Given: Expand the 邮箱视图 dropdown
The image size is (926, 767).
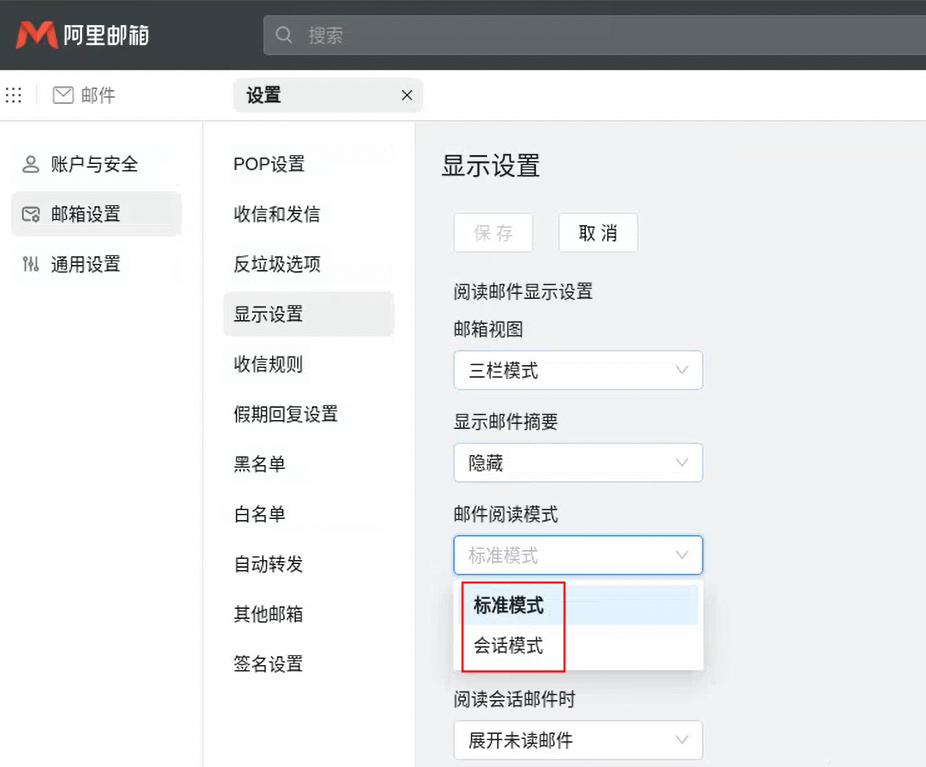Looking at the screenshot, I should coord(578,370).
